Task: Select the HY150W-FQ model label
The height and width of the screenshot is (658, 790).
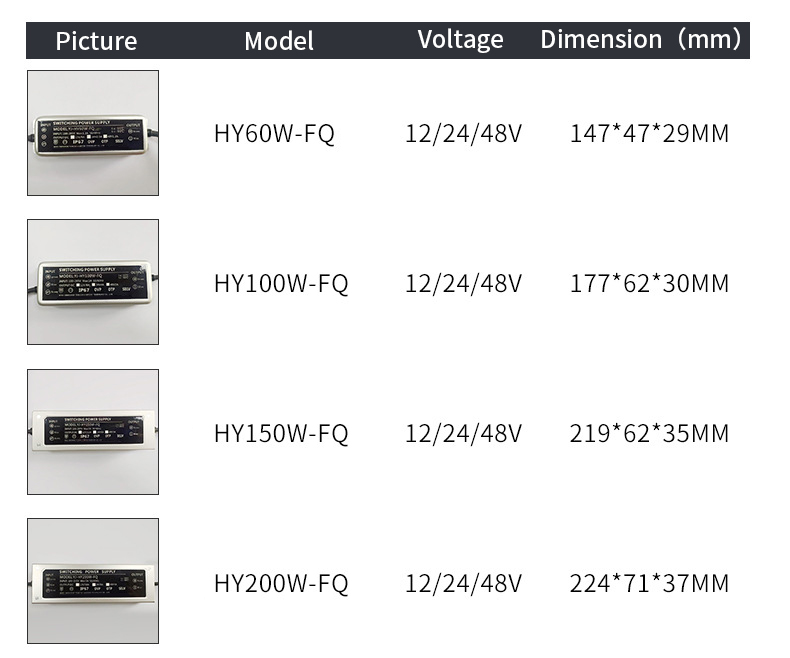Action: click(x=281, y=434)
